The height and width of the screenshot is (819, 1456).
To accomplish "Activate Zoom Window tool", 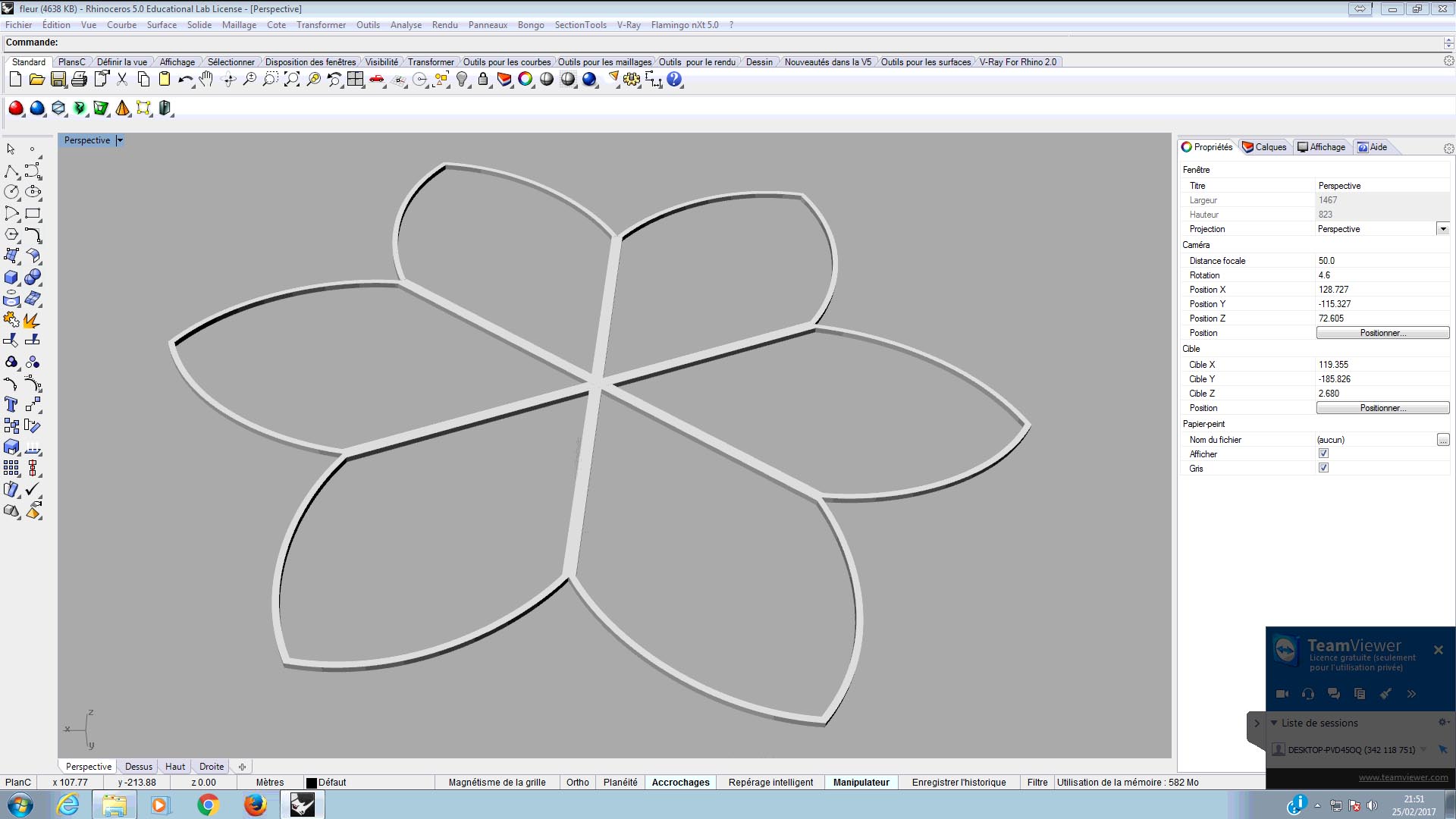I will coord(270,80).
